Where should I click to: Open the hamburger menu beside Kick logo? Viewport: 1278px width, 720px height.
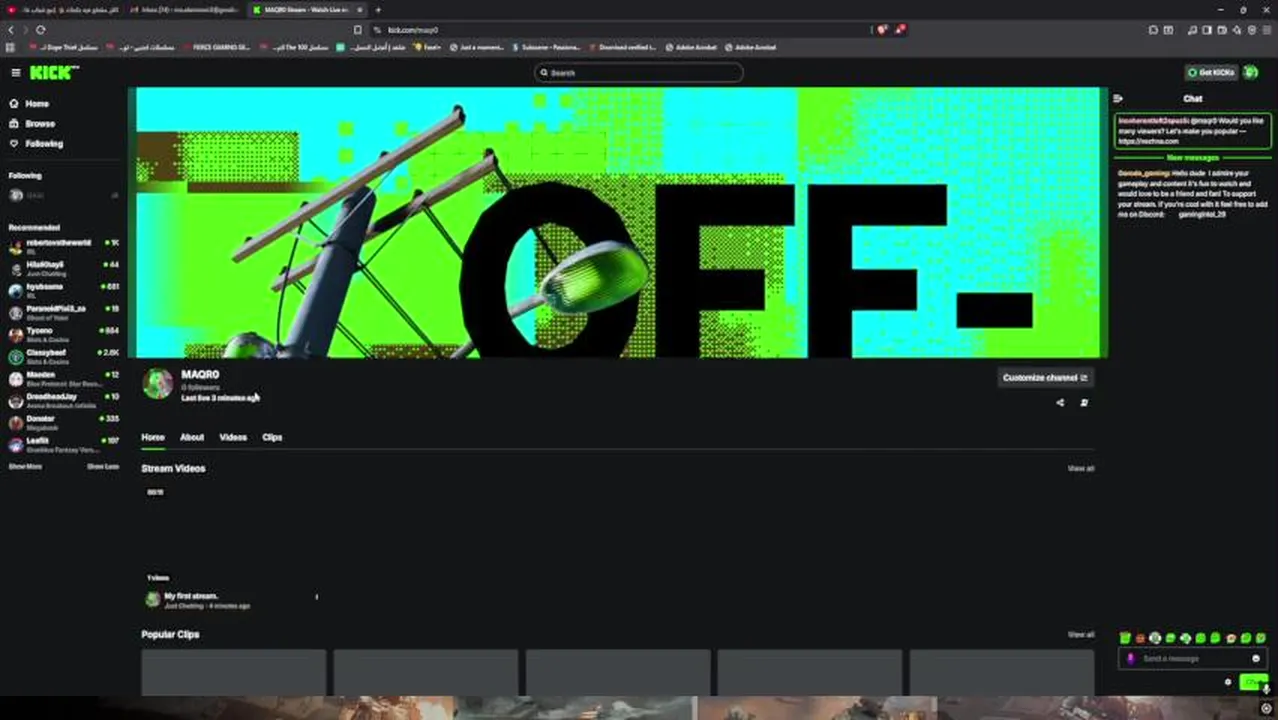[16, 72]
